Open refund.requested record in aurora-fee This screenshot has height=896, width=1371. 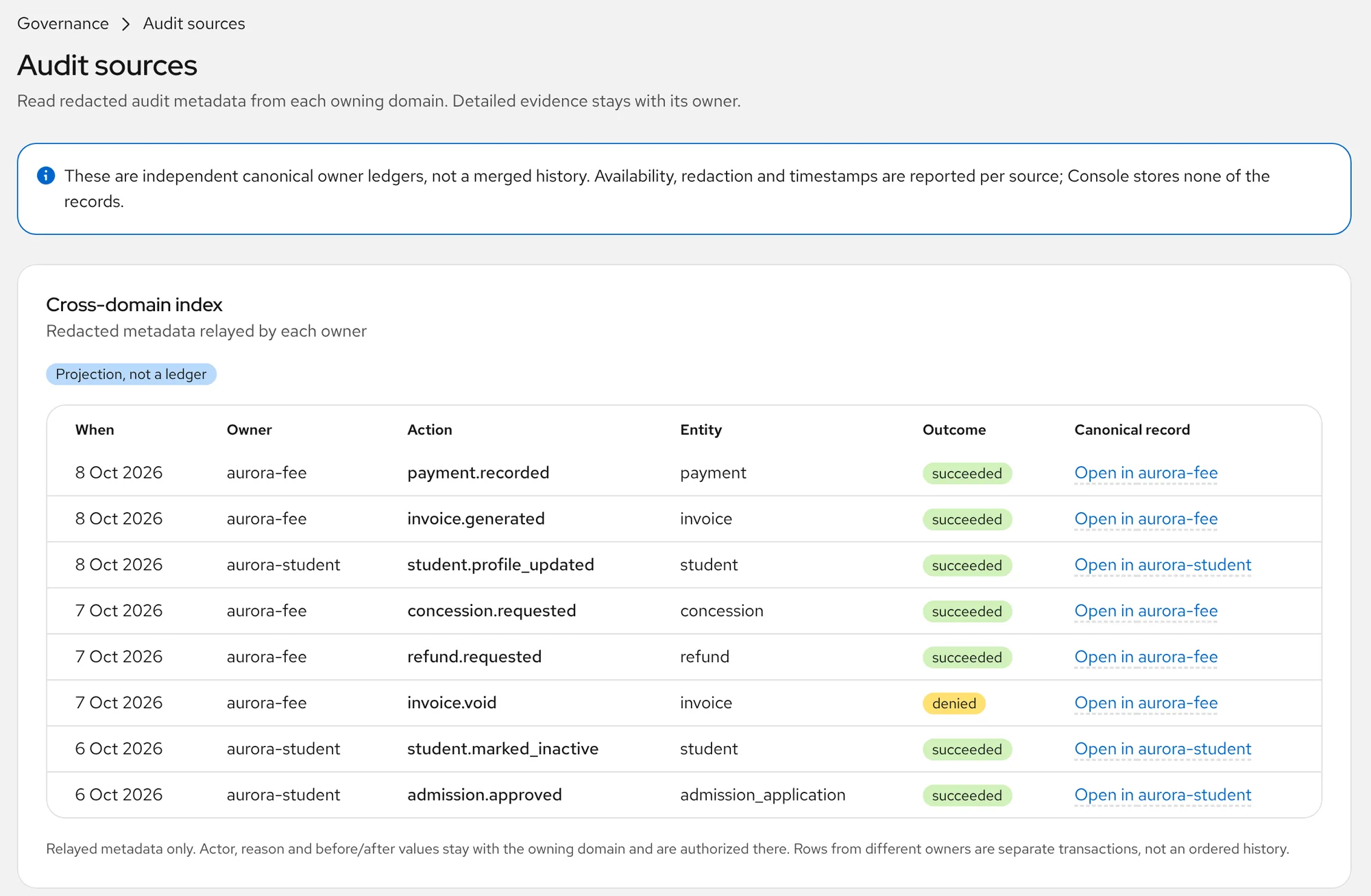[x=1145, y=657]
